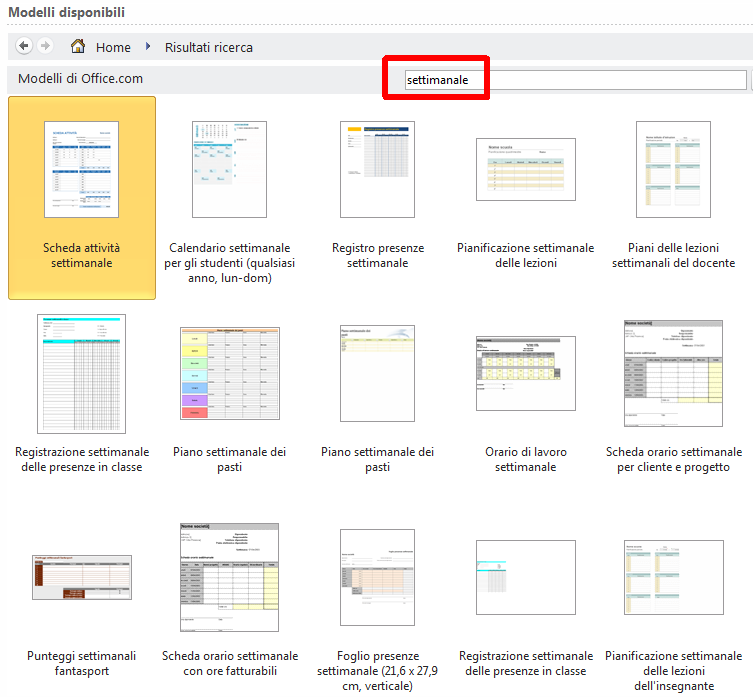Click the search field containing settimanale
The image size is (753, 697).
point(575,80)
